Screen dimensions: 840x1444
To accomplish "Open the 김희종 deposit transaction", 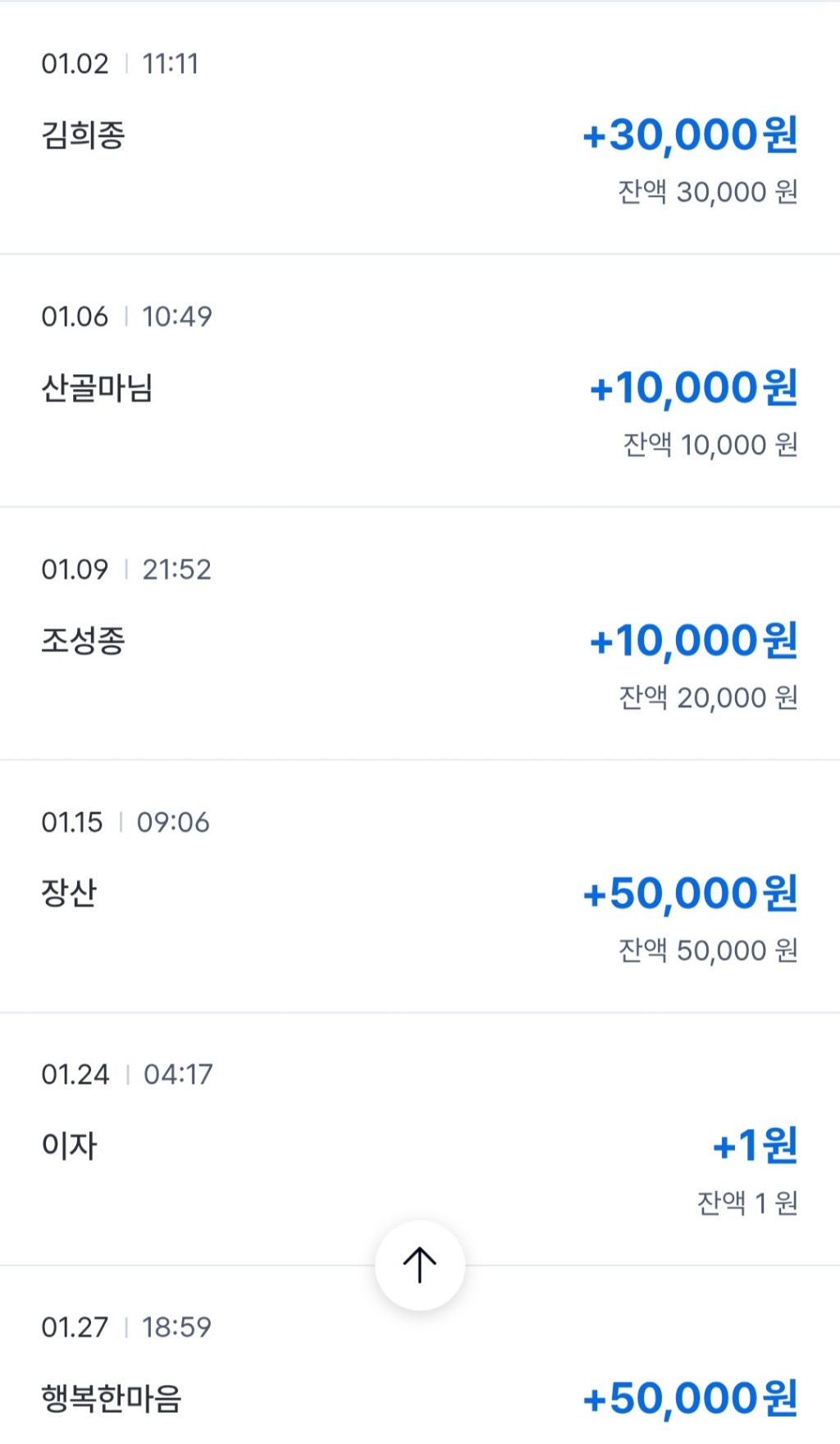I will (83, 135).
